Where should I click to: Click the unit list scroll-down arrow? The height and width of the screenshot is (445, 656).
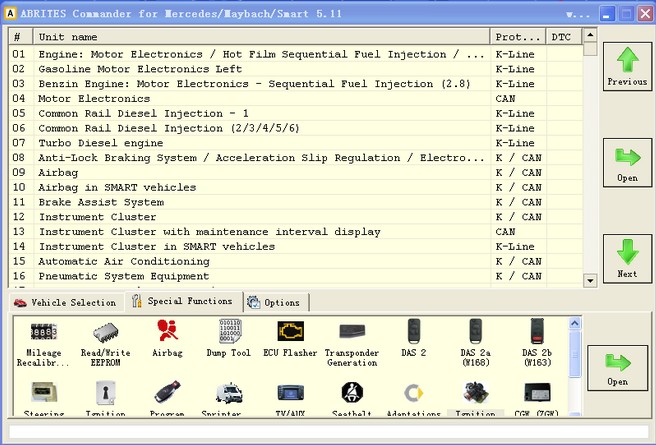click(590, 281)
